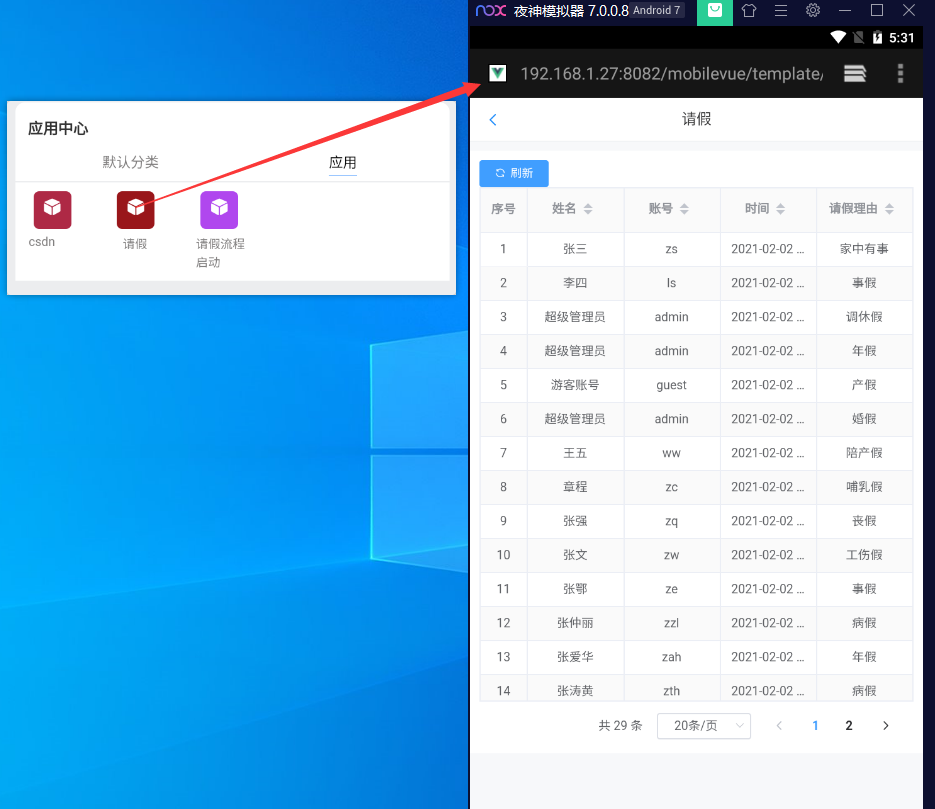Open the browser three-dot menu
This screenshot has width=935, height=809.
[900, 73]
